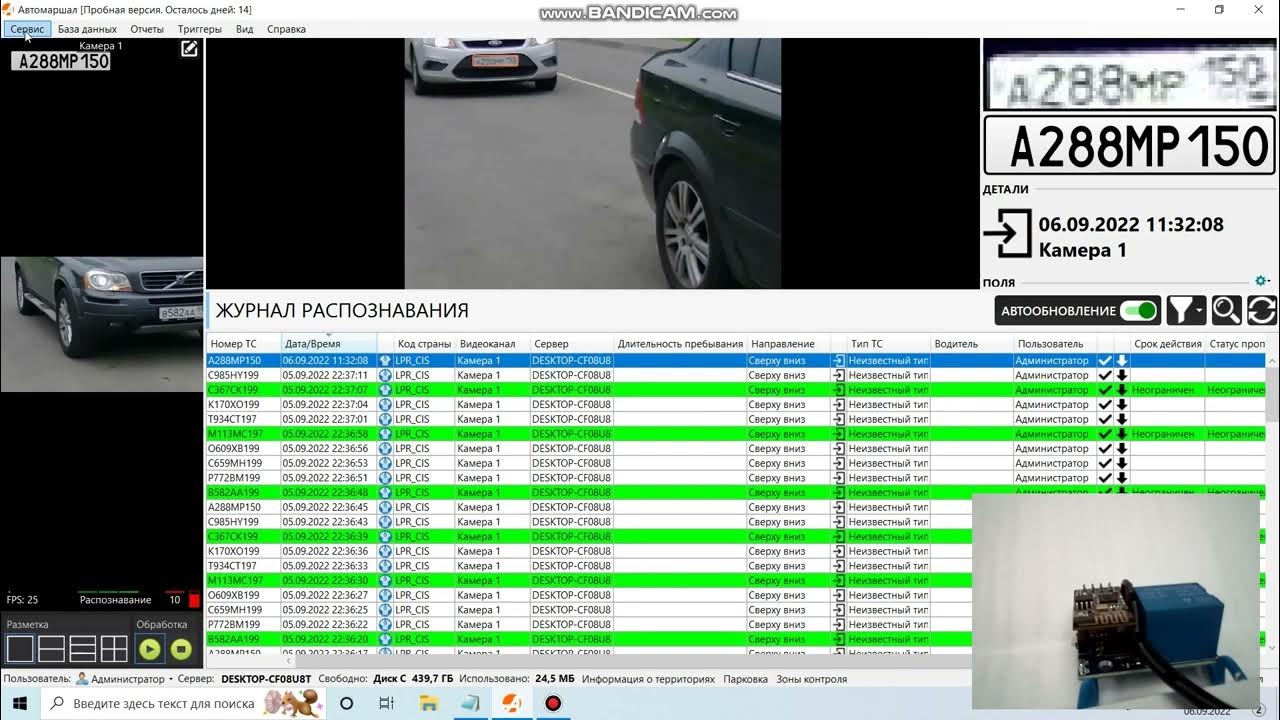Open the Поля gear settings dropdown
1280x720 pixels.
click(x=1262, y=282)
